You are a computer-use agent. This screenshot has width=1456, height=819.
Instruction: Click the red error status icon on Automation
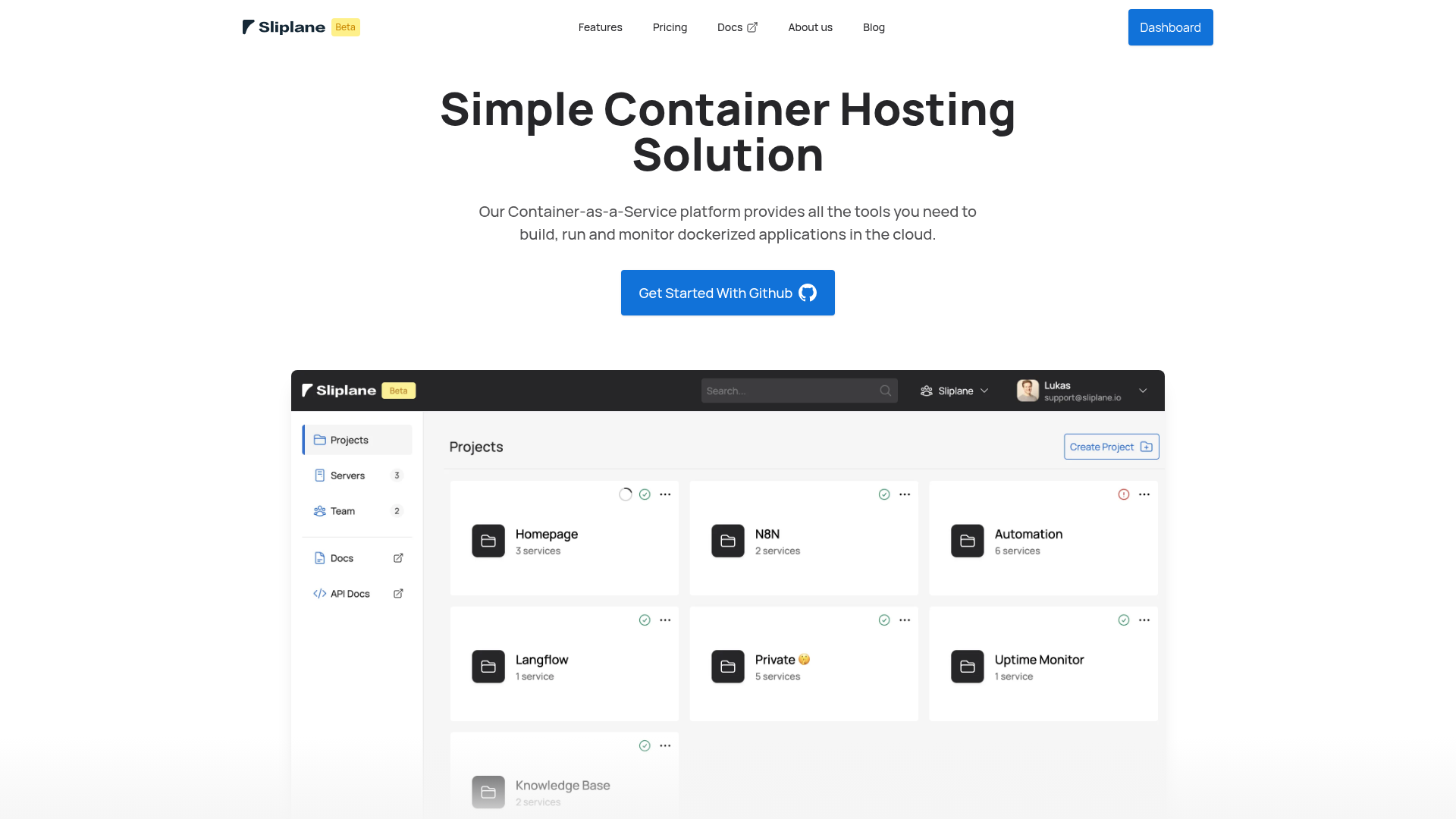(x=1123, y=494)
